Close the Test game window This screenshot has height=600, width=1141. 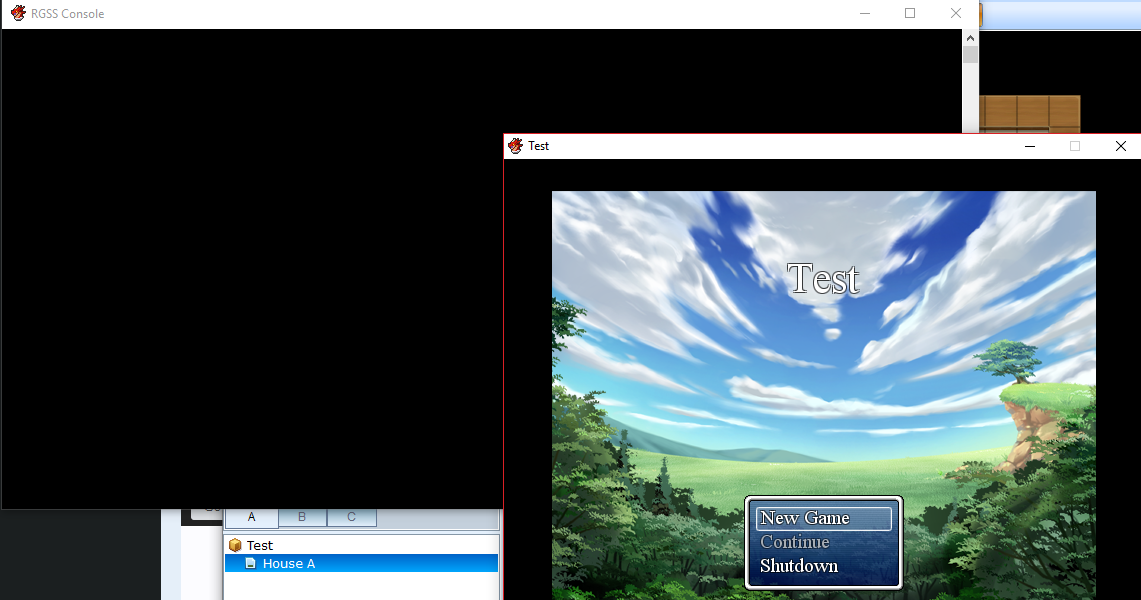tap(1121, 146)
